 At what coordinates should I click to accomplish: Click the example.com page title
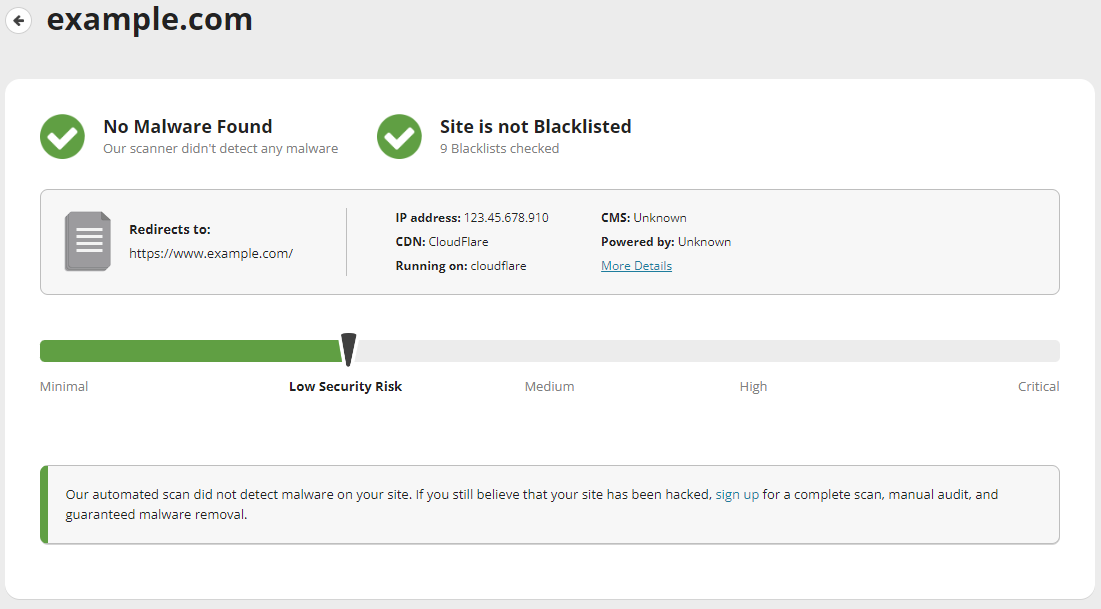149,20
